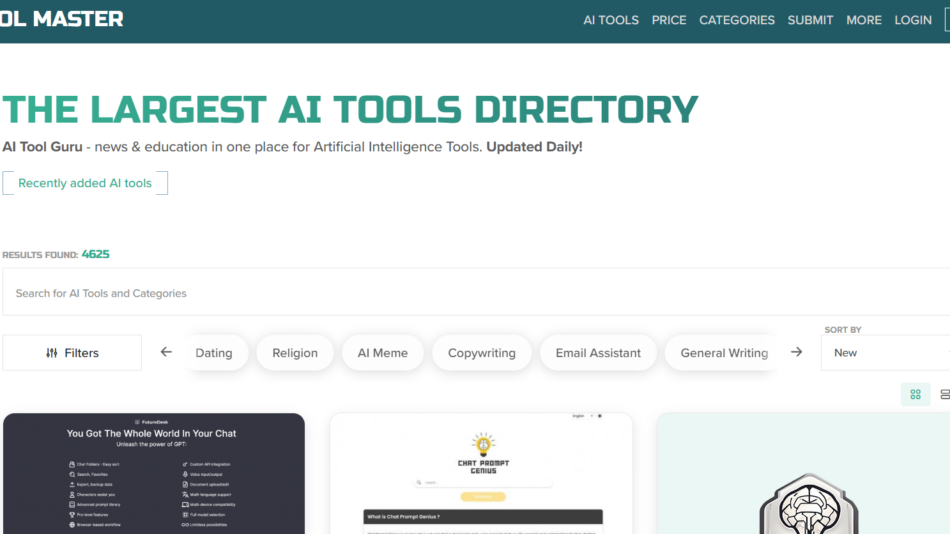Open the CATEGORIES nav item
Image resolution: width=950 pixels, height=534 pixels.
coord(737,20)
